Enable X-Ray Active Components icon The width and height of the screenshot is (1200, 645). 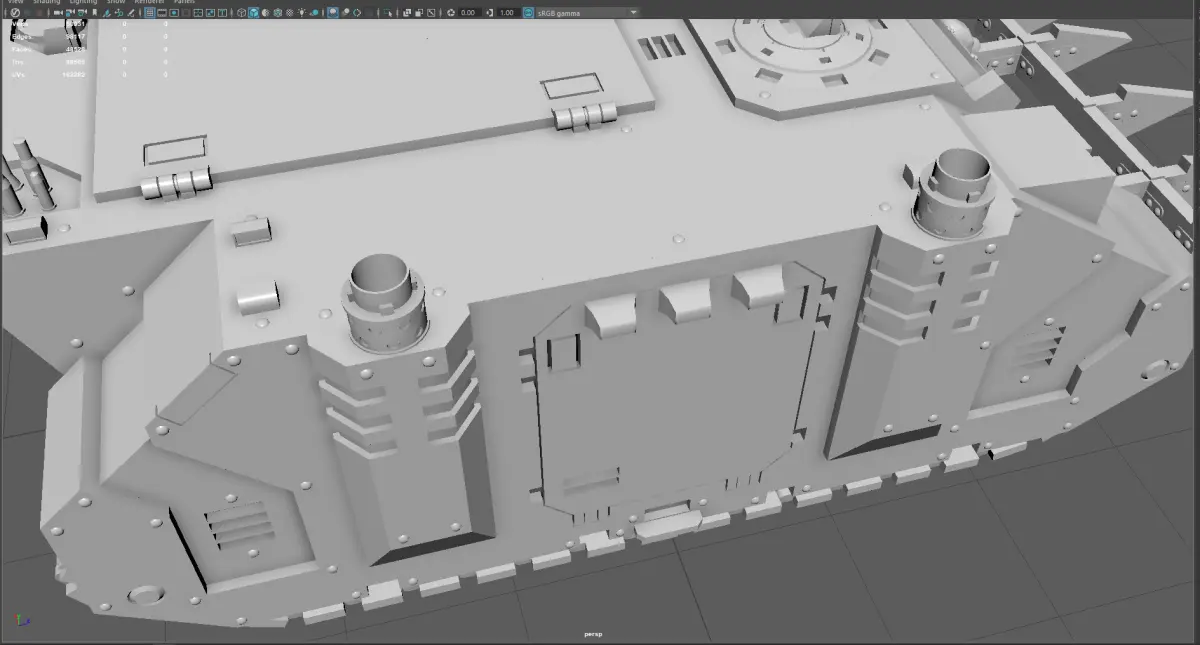pyautogui.click(x=419, y=13)
